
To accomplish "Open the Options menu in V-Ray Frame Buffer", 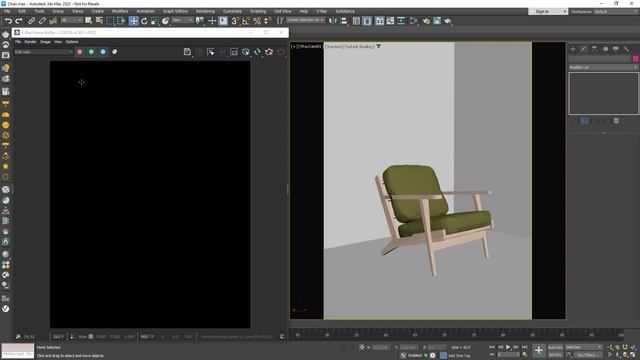I will pyautogui.click(x=72, y=42).
